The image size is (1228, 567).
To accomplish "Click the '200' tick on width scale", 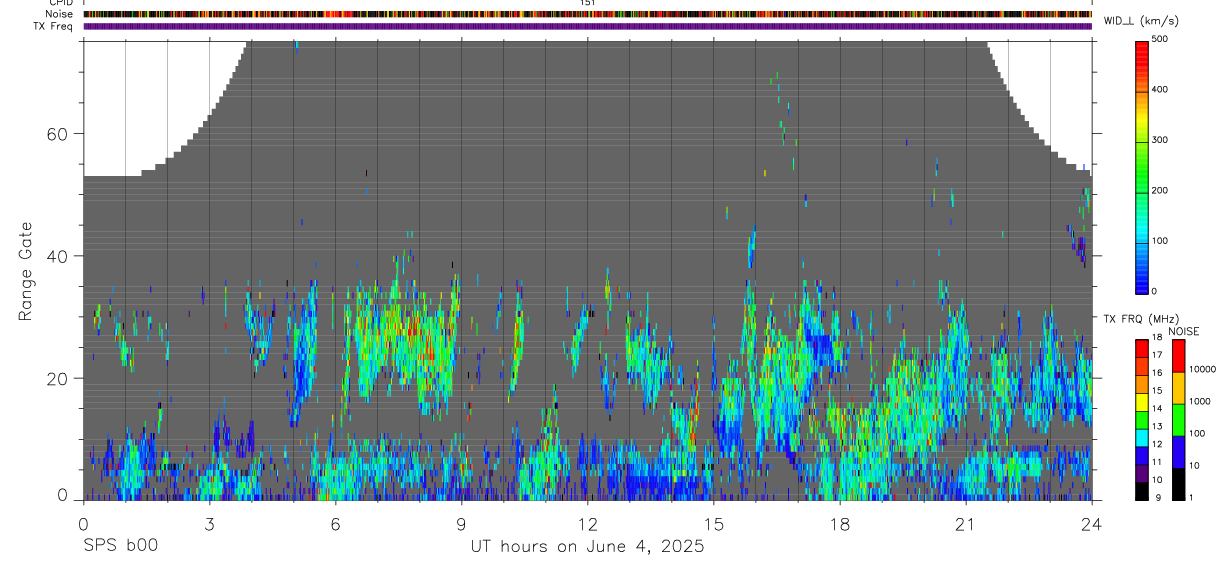I will [1161, 191].
